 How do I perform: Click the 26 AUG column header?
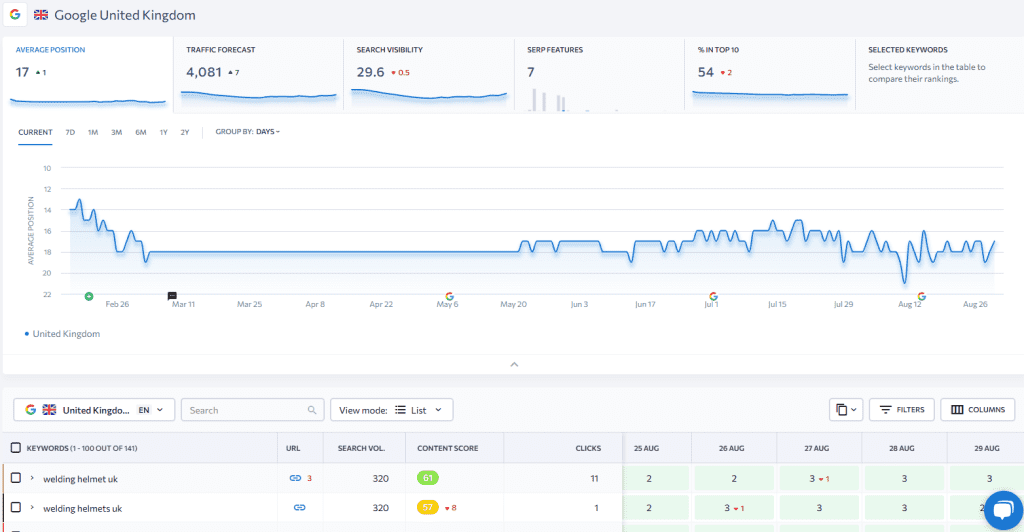coord(731,448)
